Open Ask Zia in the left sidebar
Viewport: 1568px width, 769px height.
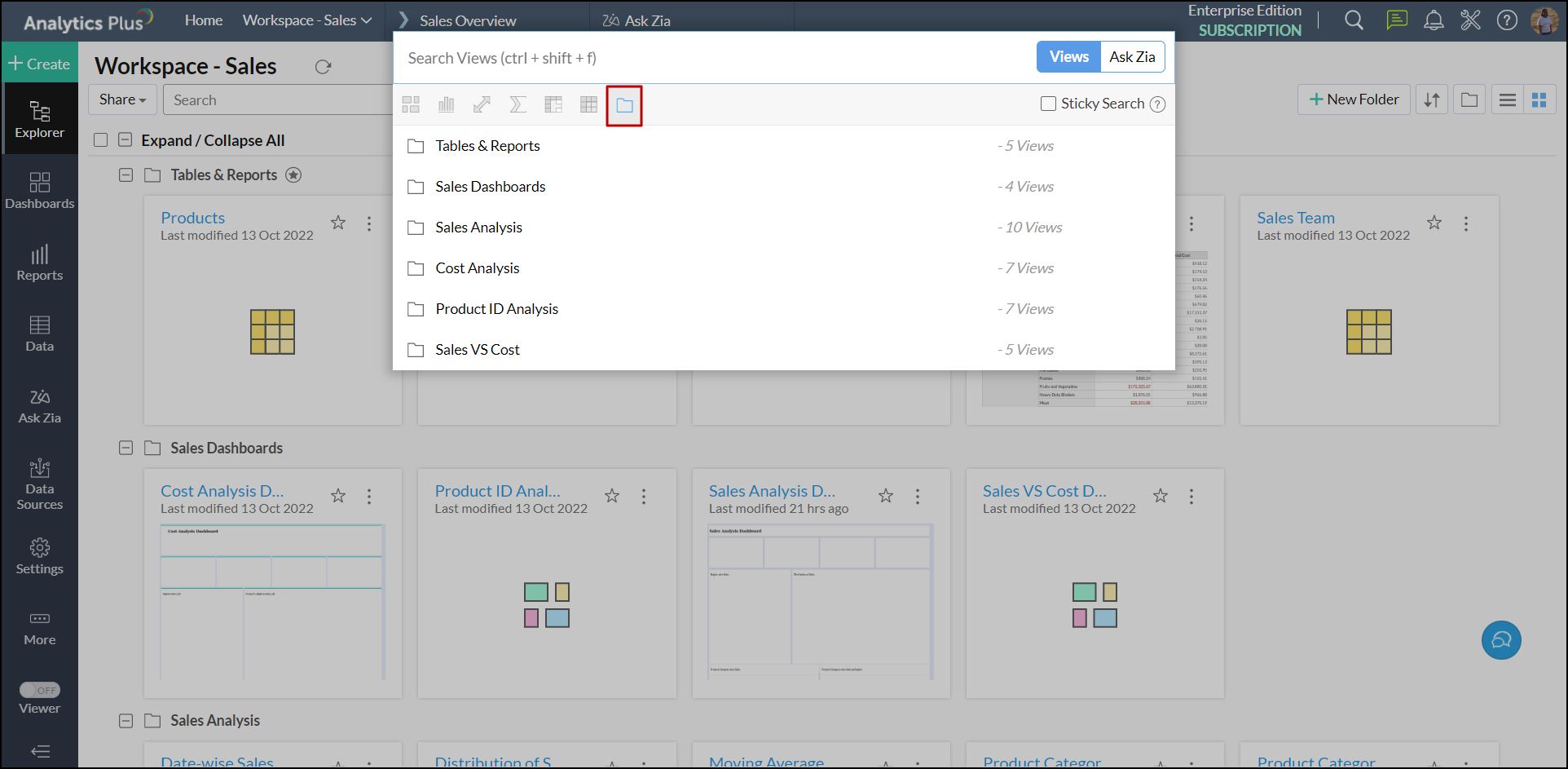click(x=39, y=405)
